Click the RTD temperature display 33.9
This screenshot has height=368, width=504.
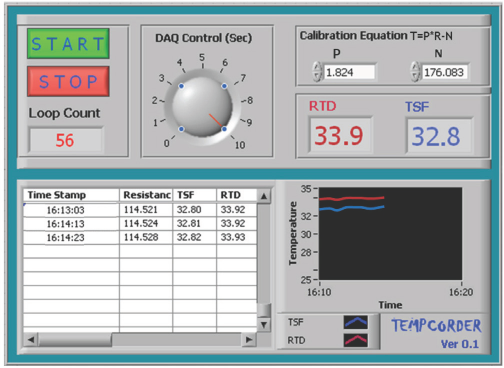point(339,135)
